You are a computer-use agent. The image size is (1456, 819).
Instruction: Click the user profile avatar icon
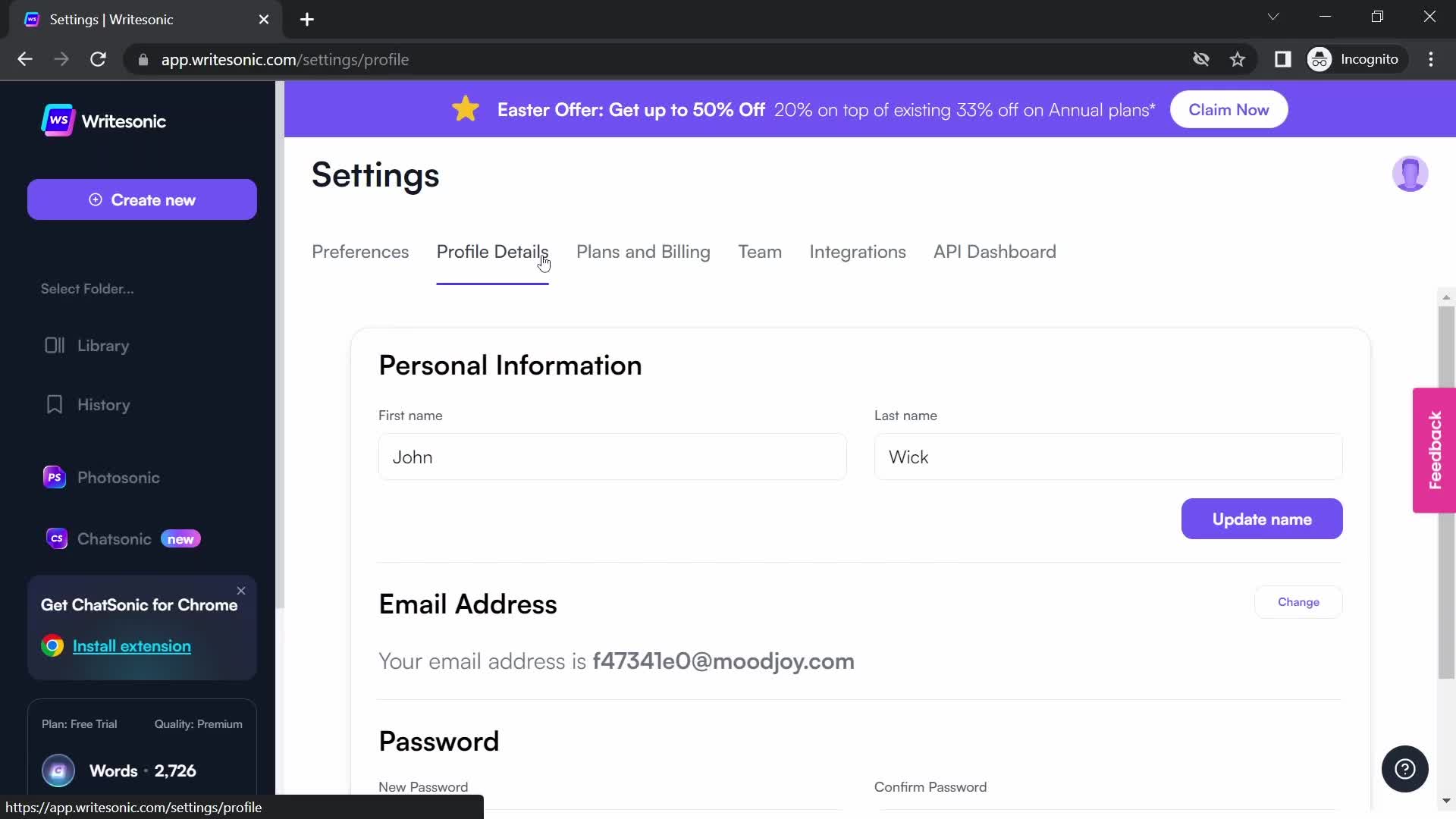point(1410,173)
